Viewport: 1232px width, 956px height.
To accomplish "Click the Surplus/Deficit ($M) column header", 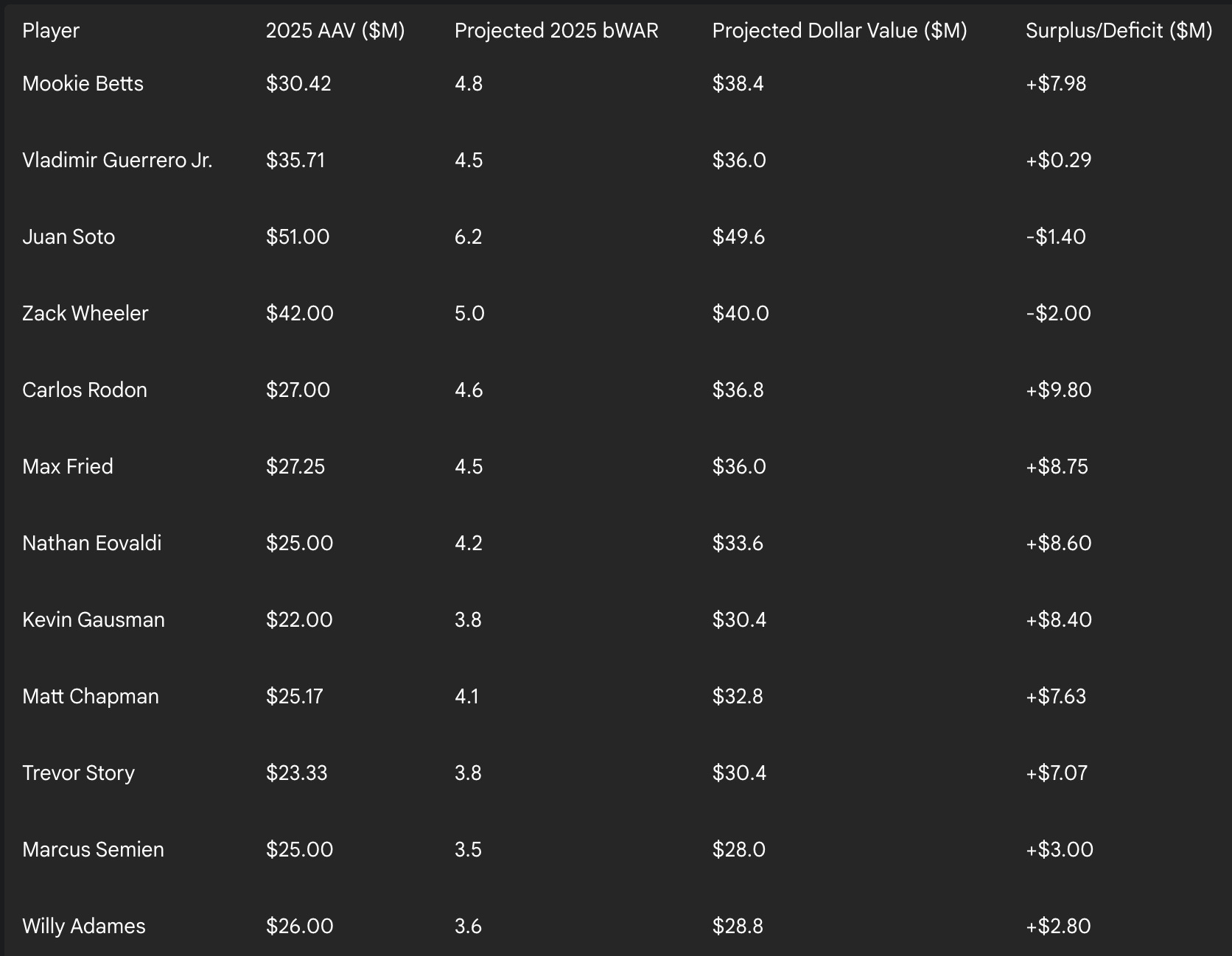I will click(1119, 31).
